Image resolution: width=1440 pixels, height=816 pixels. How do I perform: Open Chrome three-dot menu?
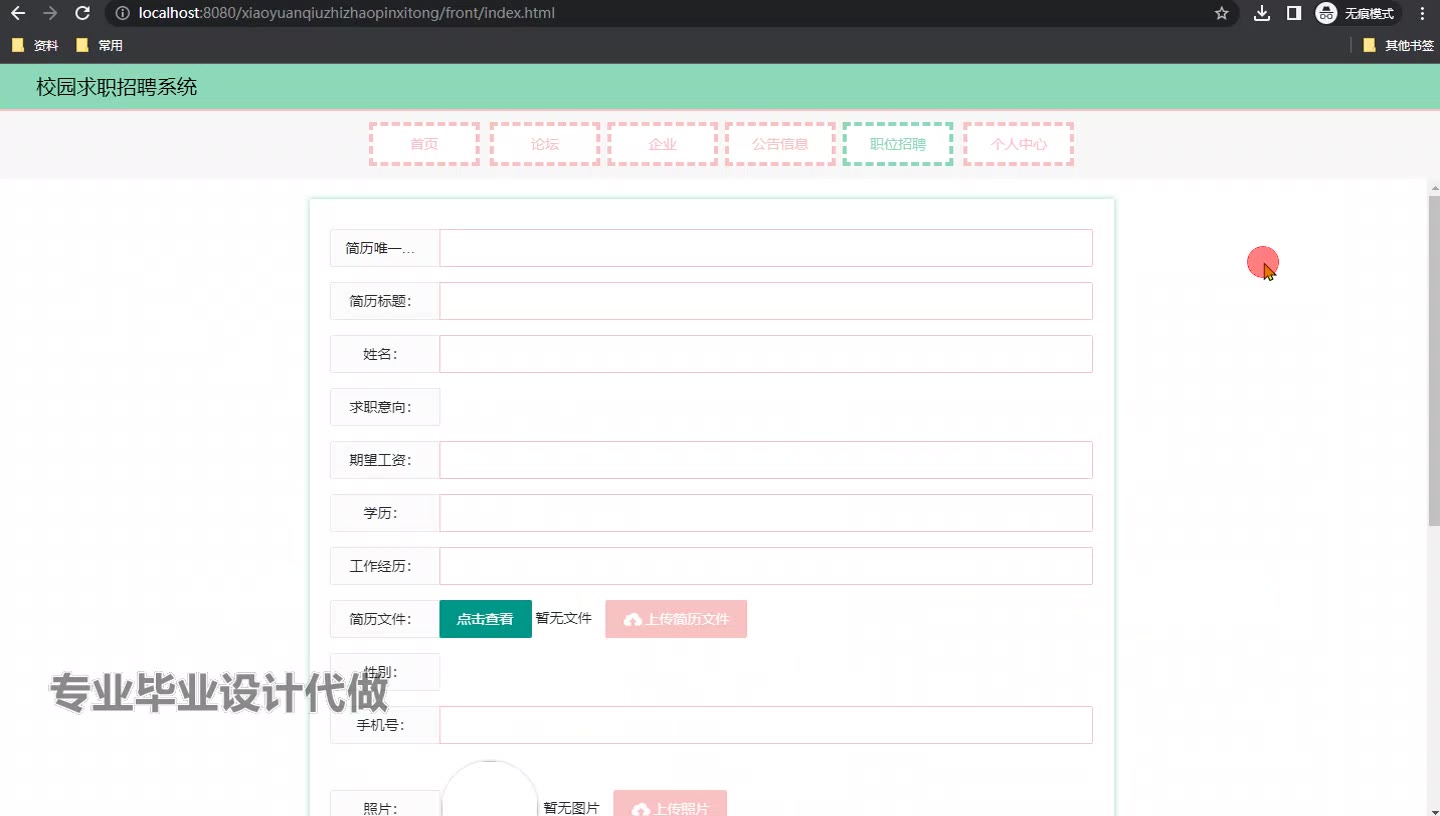click(1423, 13)
